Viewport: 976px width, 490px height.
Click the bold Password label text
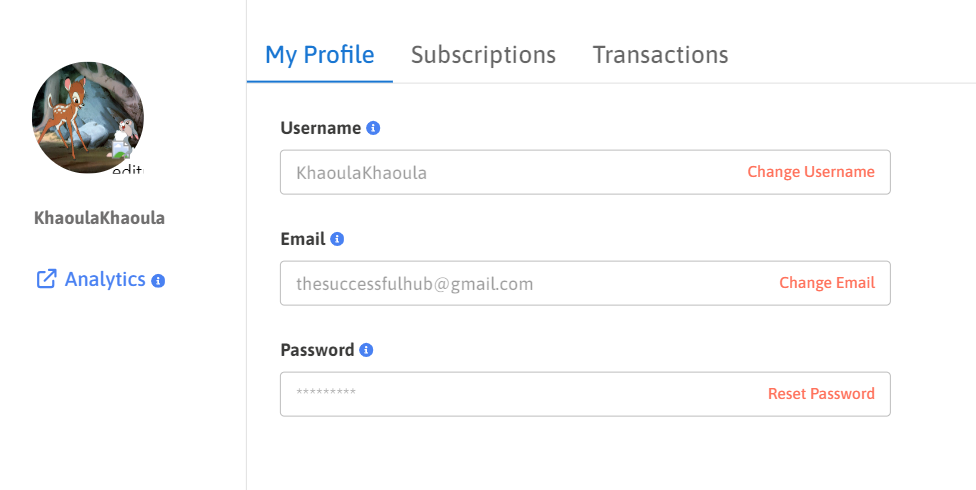pos(317,350)
